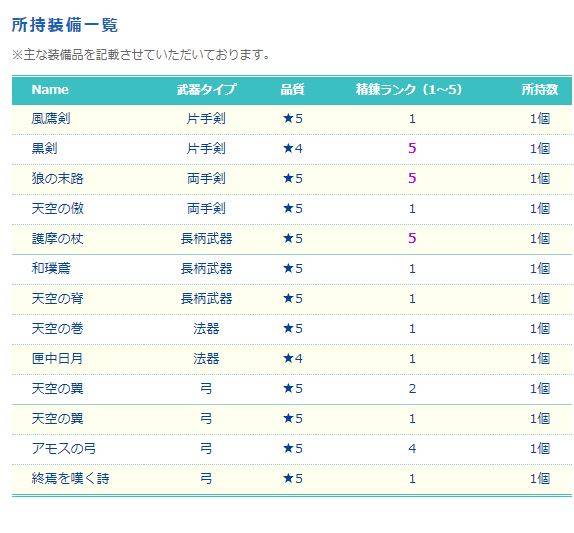Click 1個 count in the 黒剣 row
The image size is (574, 533).
click(x=540, y=149)
